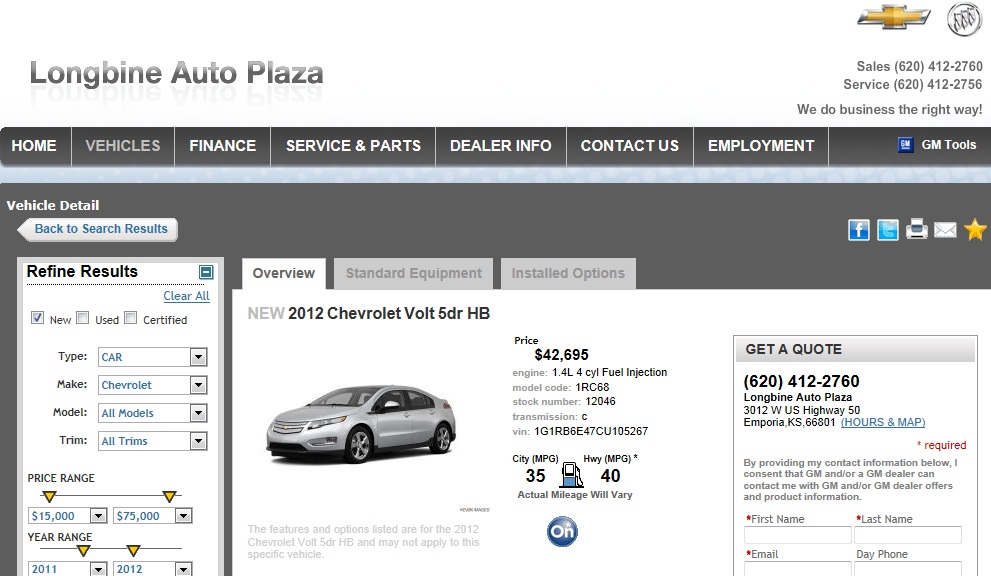
Task: Click the Buick emblem logo
Action: coord(965,18)
